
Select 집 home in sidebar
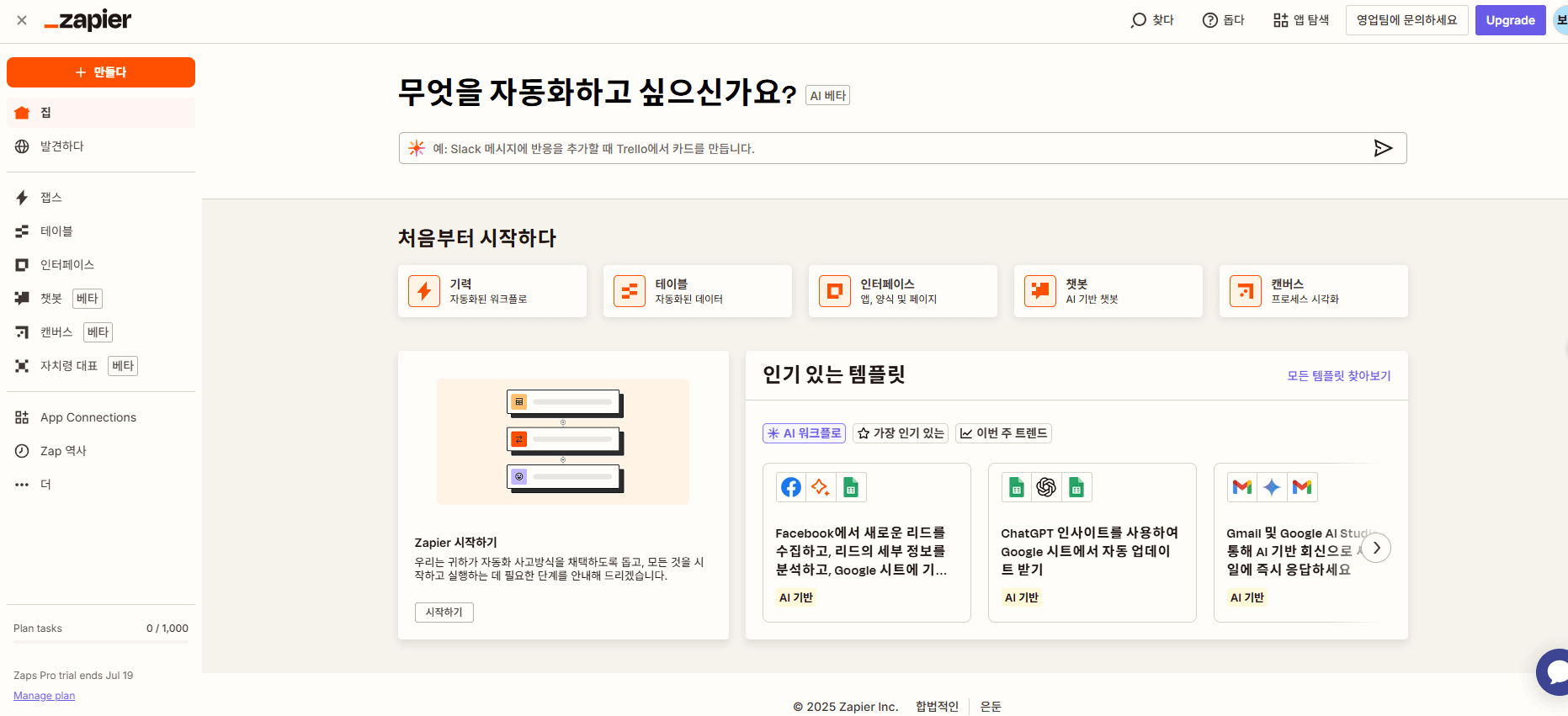(101, 113)
